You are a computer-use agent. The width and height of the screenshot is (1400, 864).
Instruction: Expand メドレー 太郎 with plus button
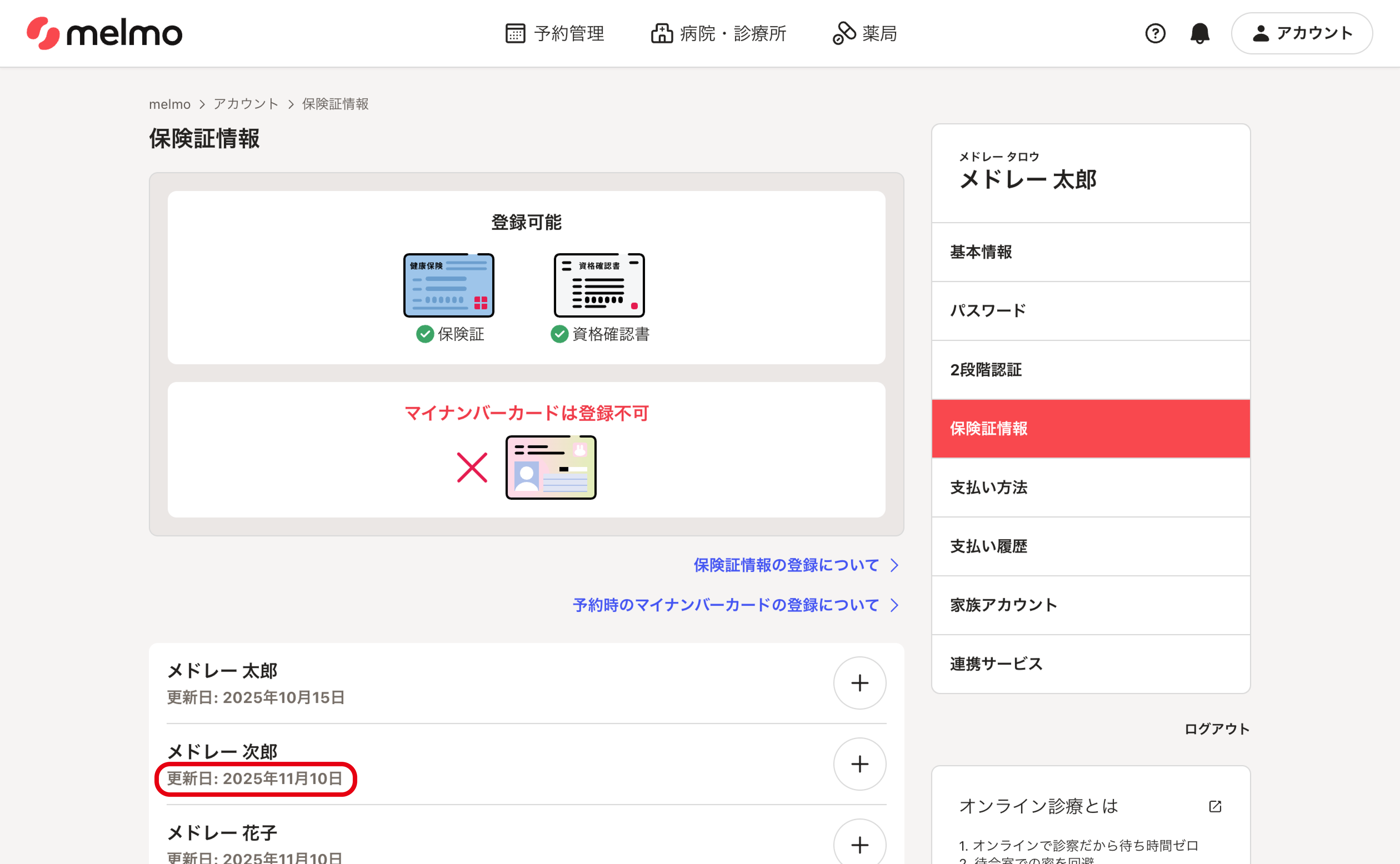pyautogui.click(x=859, y=683)
